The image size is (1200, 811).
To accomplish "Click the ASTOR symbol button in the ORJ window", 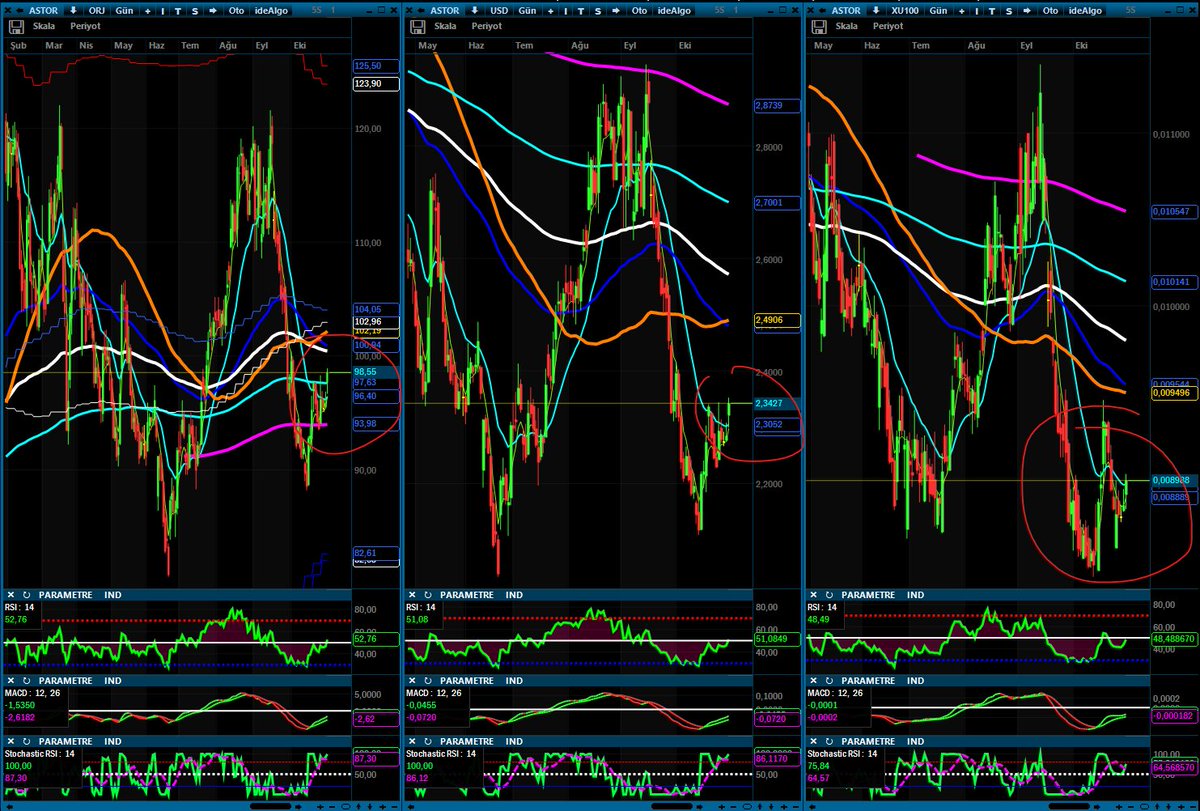I will [43, 11].
